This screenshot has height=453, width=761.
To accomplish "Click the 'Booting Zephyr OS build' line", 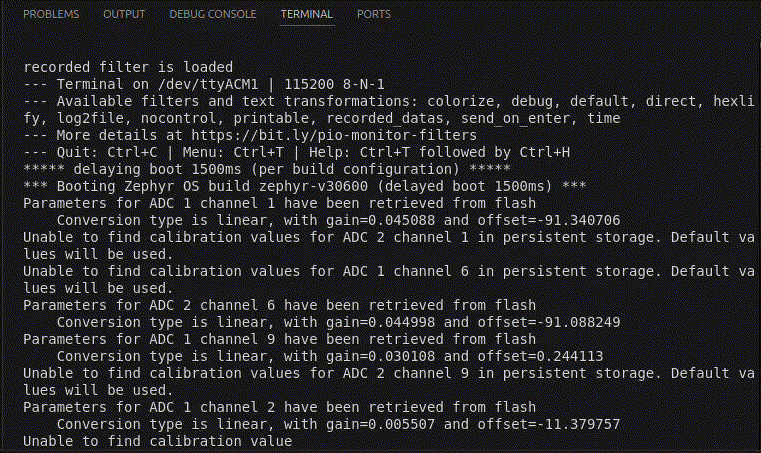I will point(305,186).
